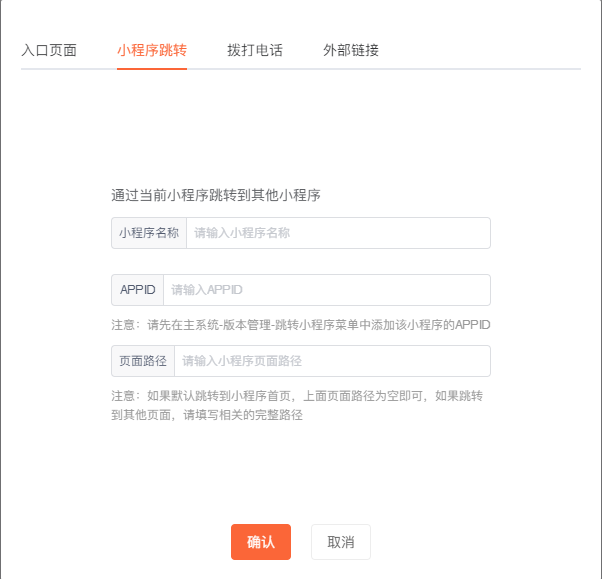Screen dimensions: 602x579
Task: Click the 页面路径 prefix label
Action: pyautogui.click(x=143, y=361)
